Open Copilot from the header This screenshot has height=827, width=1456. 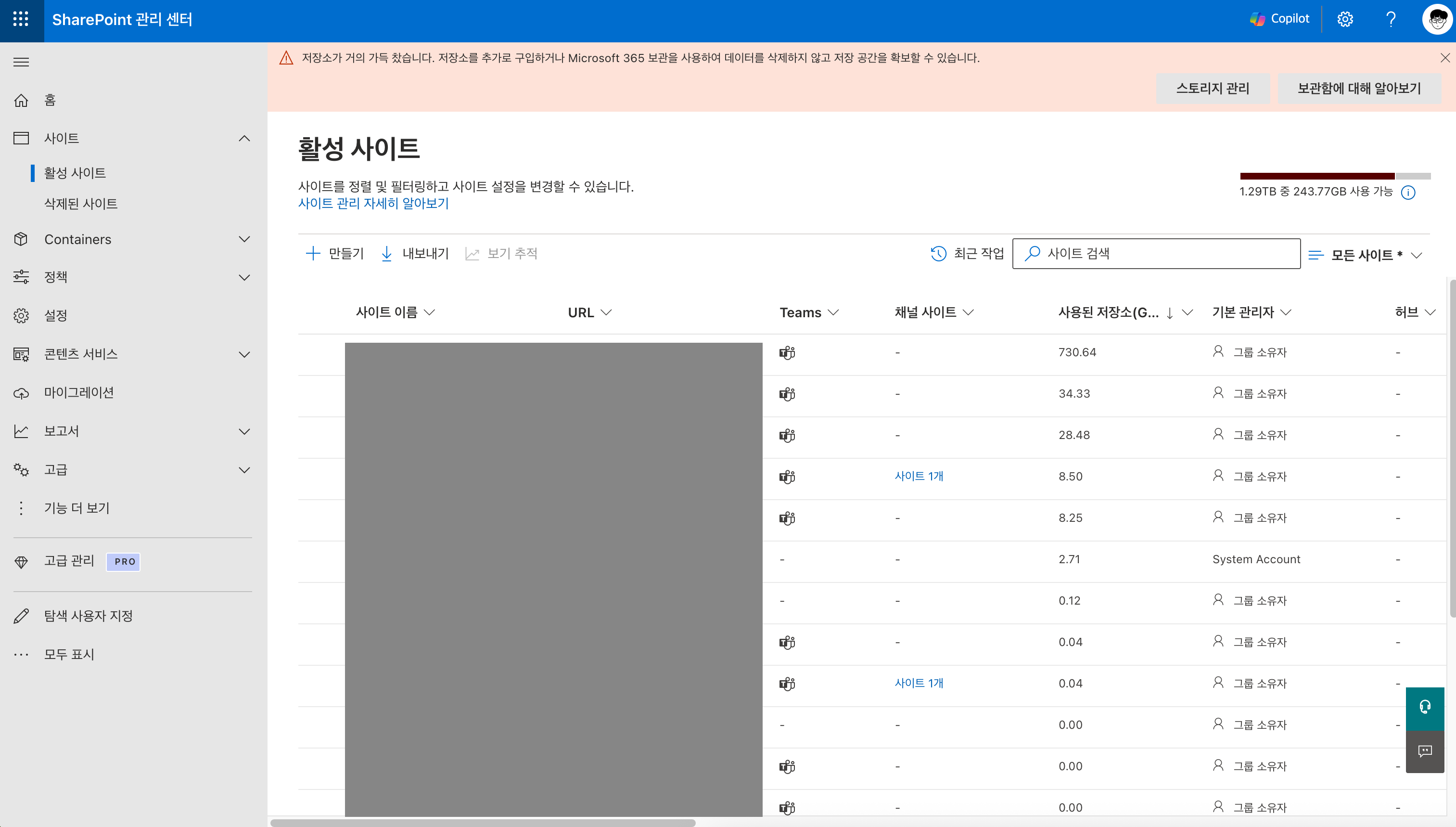click(x=1279, y=19)
